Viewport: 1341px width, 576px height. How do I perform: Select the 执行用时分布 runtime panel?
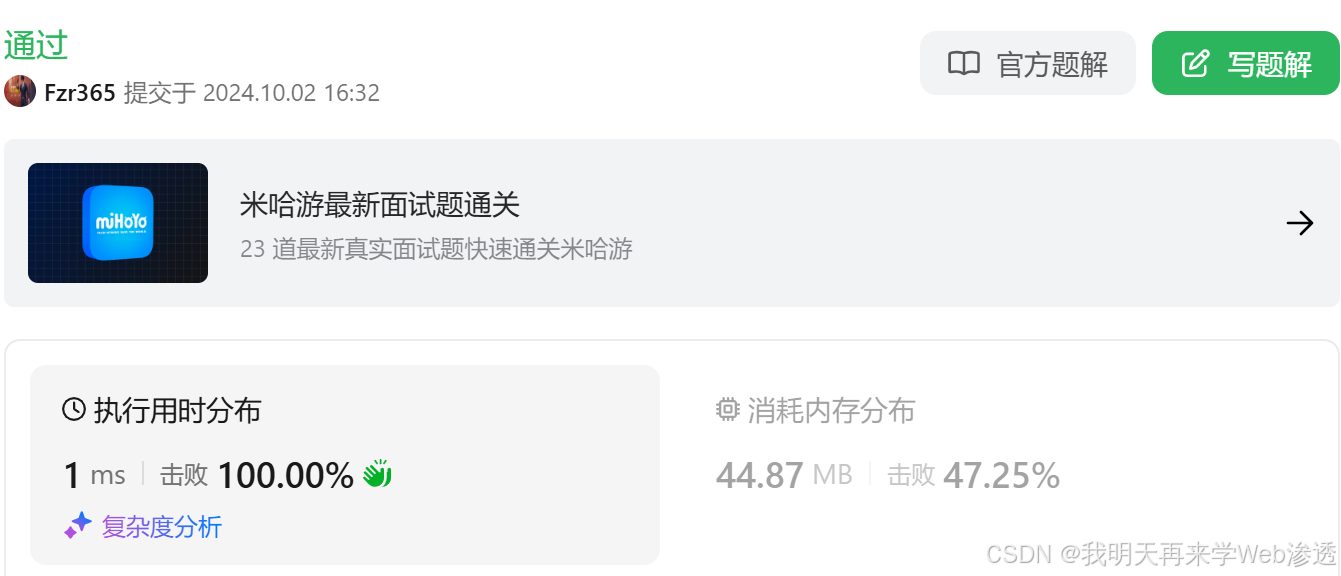tap(345, 465)
